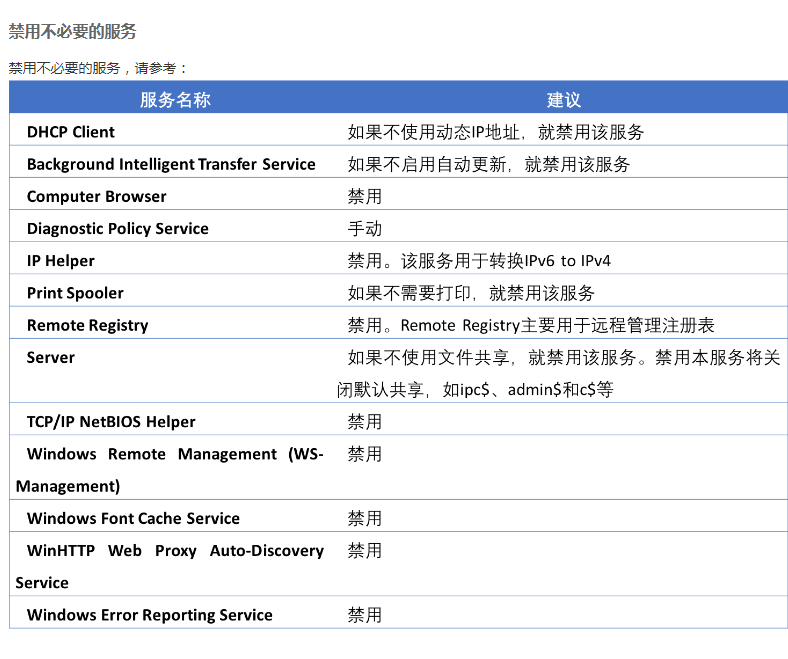Select the IP Helper service name
This screenshot has height=659, width=788.
tap(61, 261)
